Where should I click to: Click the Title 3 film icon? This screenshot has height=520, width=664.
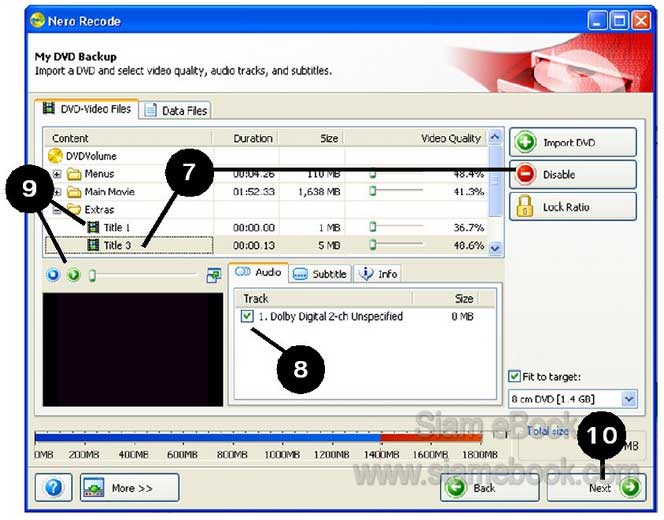coord(93,245)
